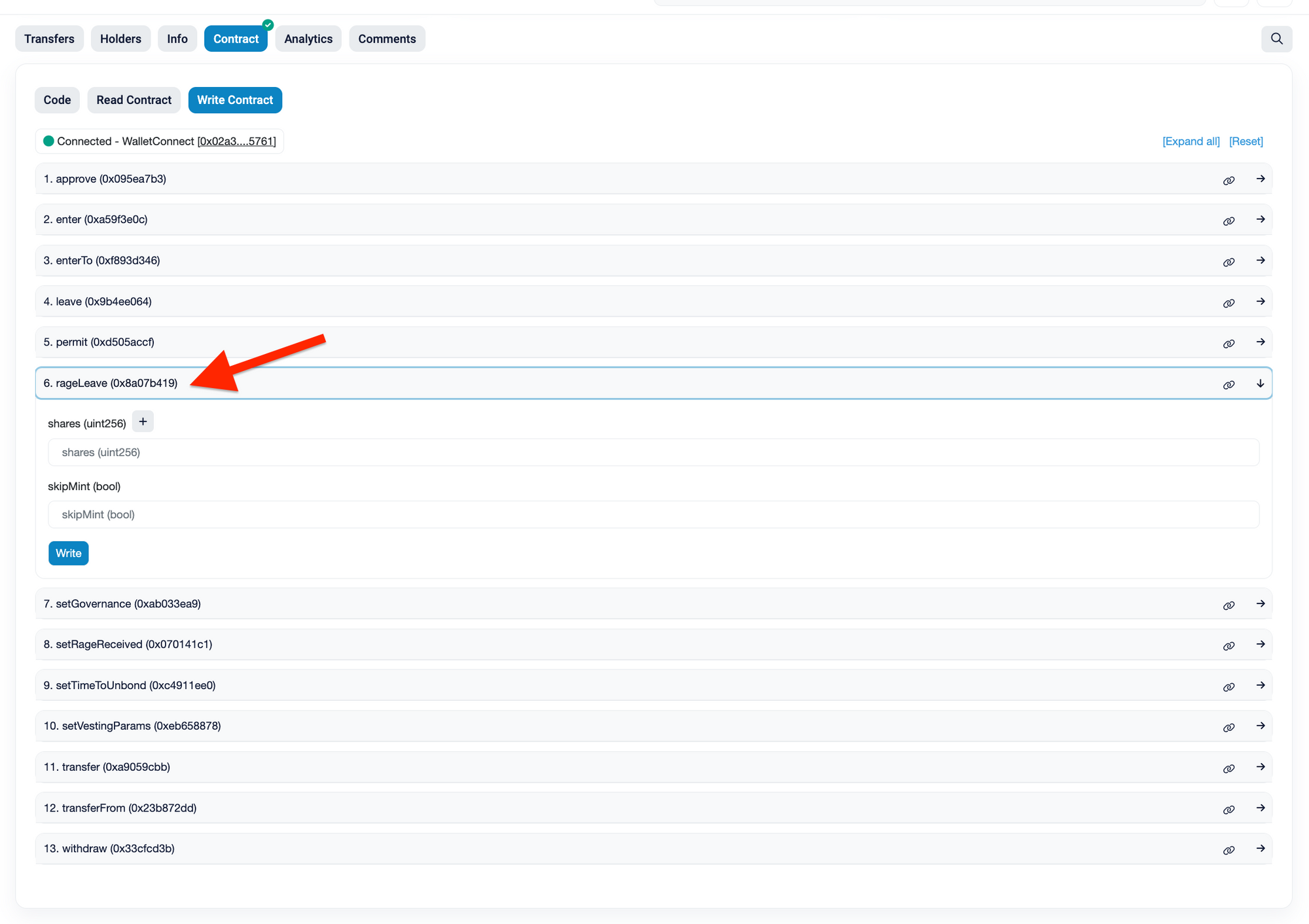Copy permalink icon for withdraw function
This screenshot has height=924, width=1309.
coord(1228,850)
